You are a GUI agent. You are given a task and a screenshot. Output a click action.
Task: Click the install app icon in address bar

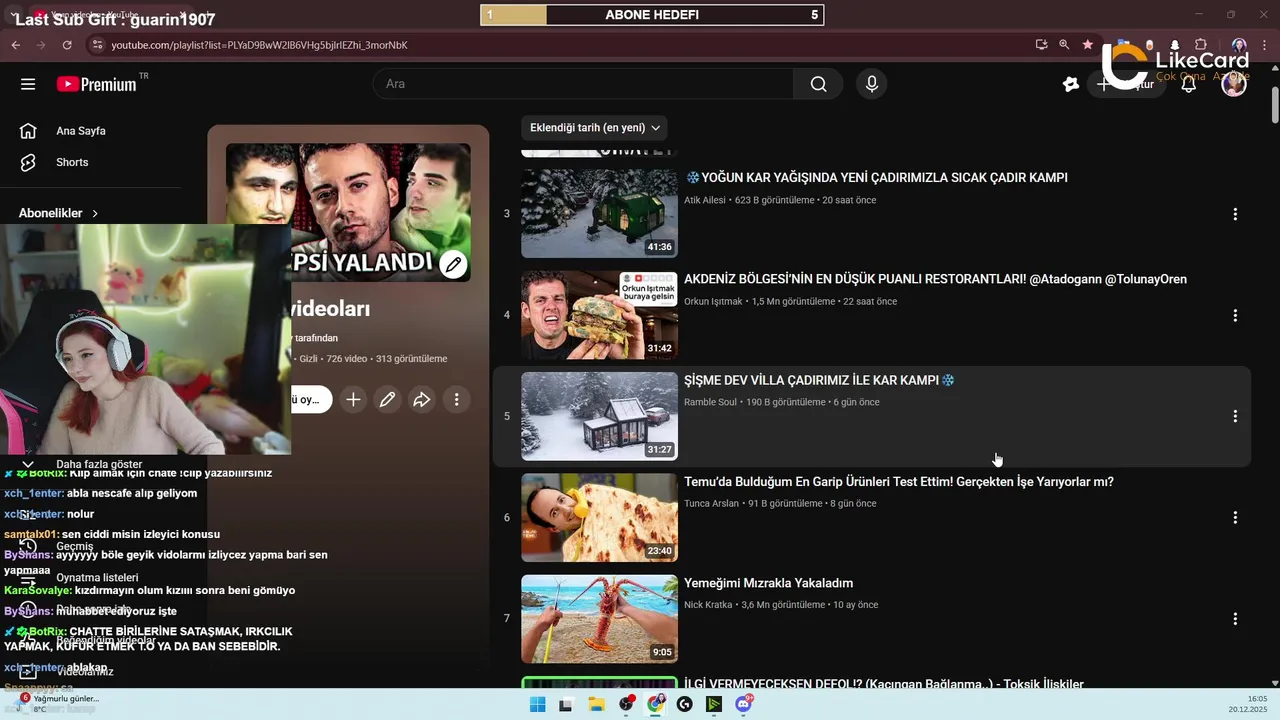(x=1041, y=45)
